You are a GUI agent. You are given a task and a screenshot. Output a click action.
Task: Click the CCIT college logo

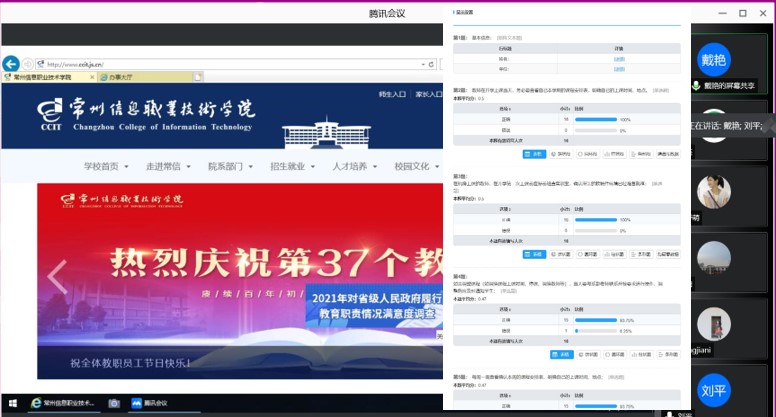[x=146, y=115]
